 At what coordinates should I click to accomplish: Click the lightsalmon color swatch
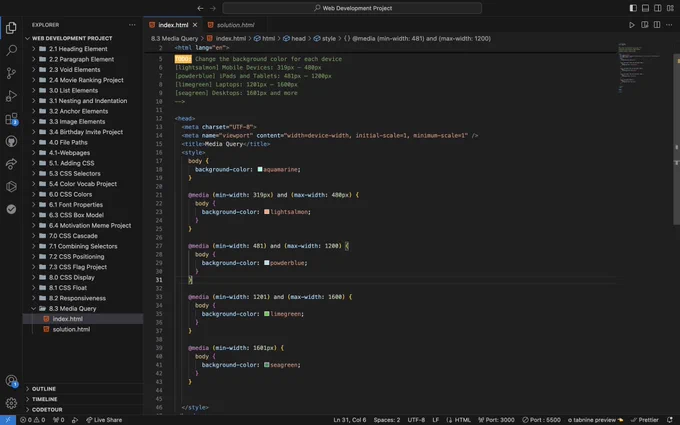pyautogui.click(x=267, y=212)
